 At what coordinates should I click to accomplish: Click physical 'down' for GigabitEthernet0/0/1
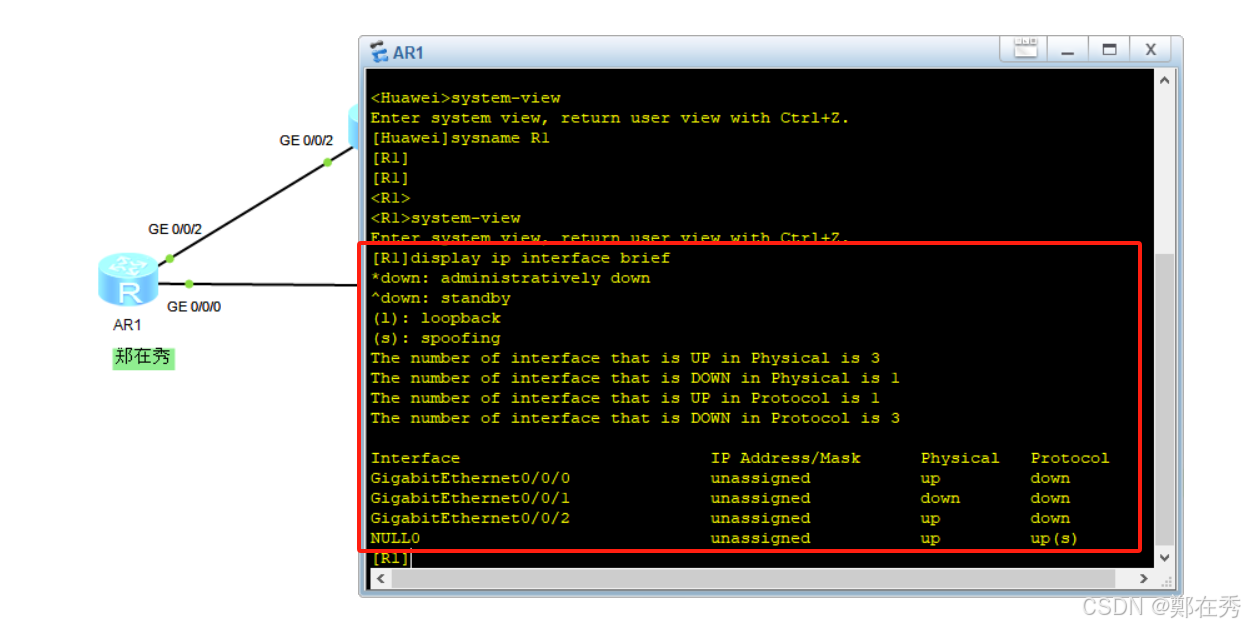pos(940,498)
